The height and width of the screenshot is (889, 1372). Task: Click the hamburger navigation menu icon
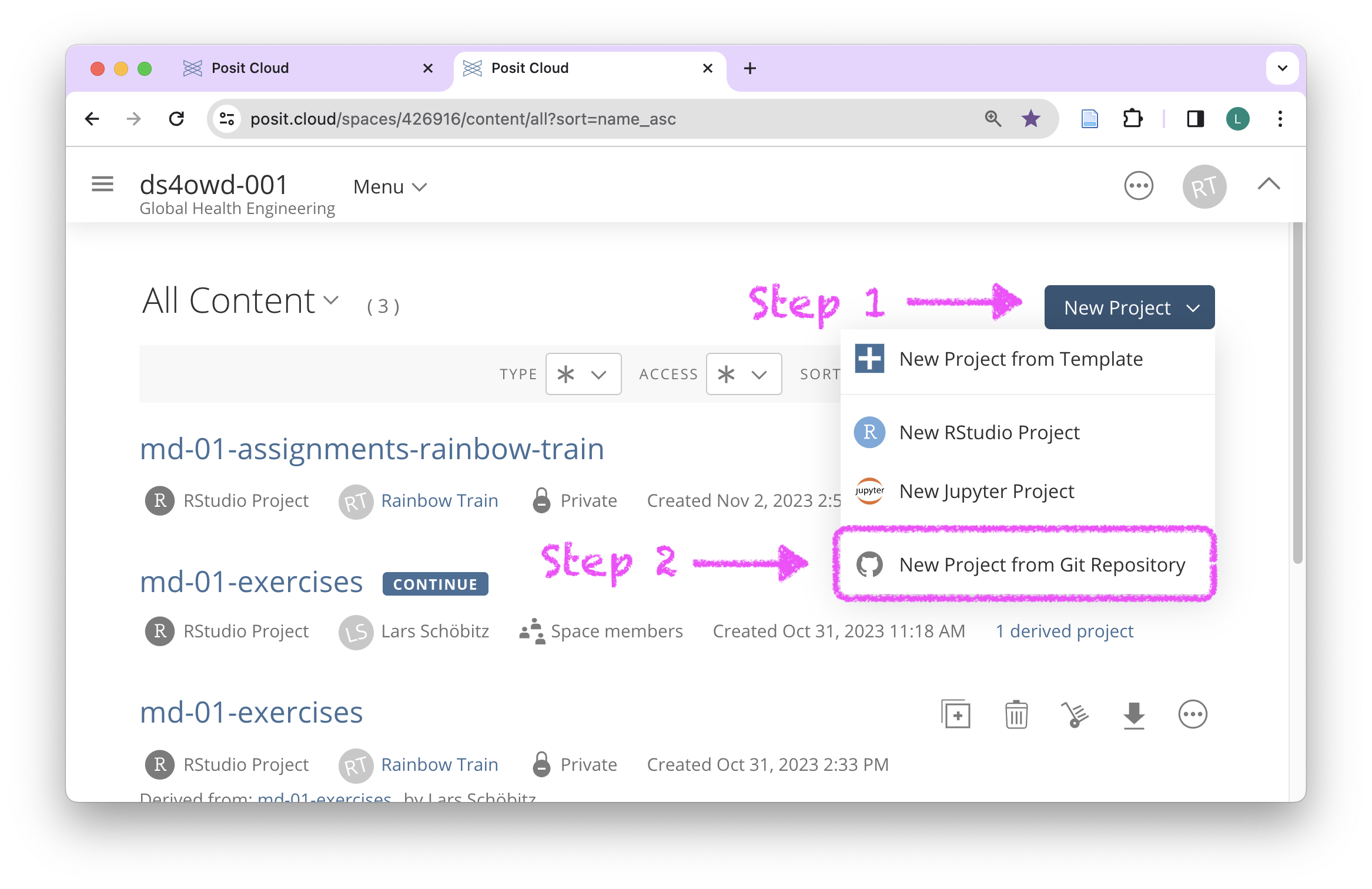pyautogui.click(x=102, y=185)
